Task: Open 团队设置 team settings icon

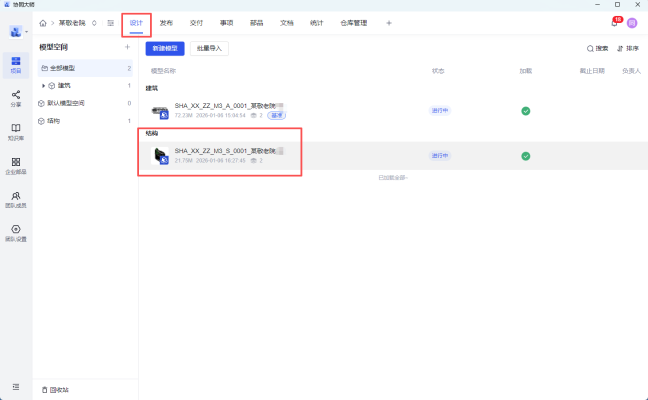Action: 16,233
